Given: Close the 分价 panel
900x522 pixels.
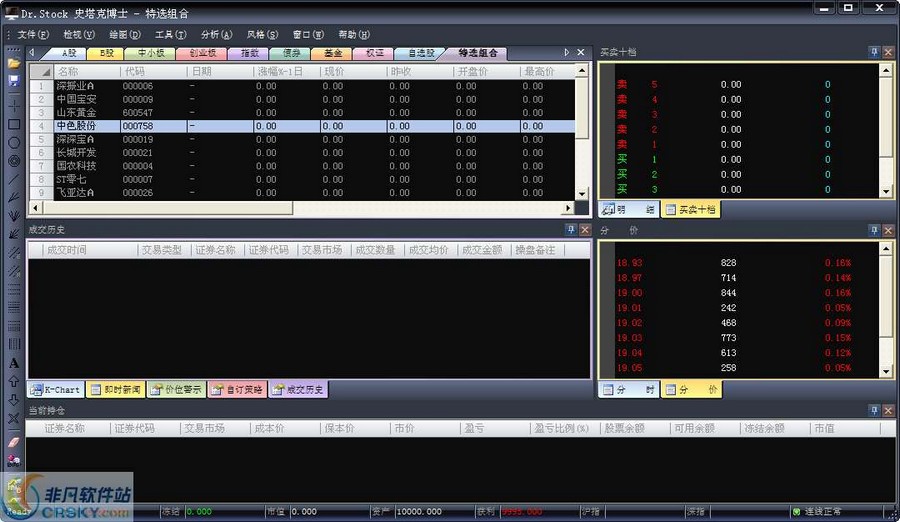Looking at the screenshot, I should pos(888,230).
